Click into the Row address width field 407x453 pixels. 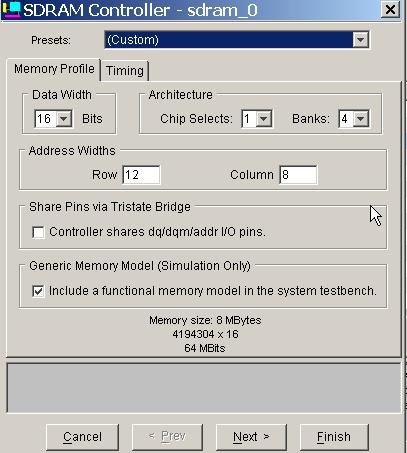[x=141, y=175]
